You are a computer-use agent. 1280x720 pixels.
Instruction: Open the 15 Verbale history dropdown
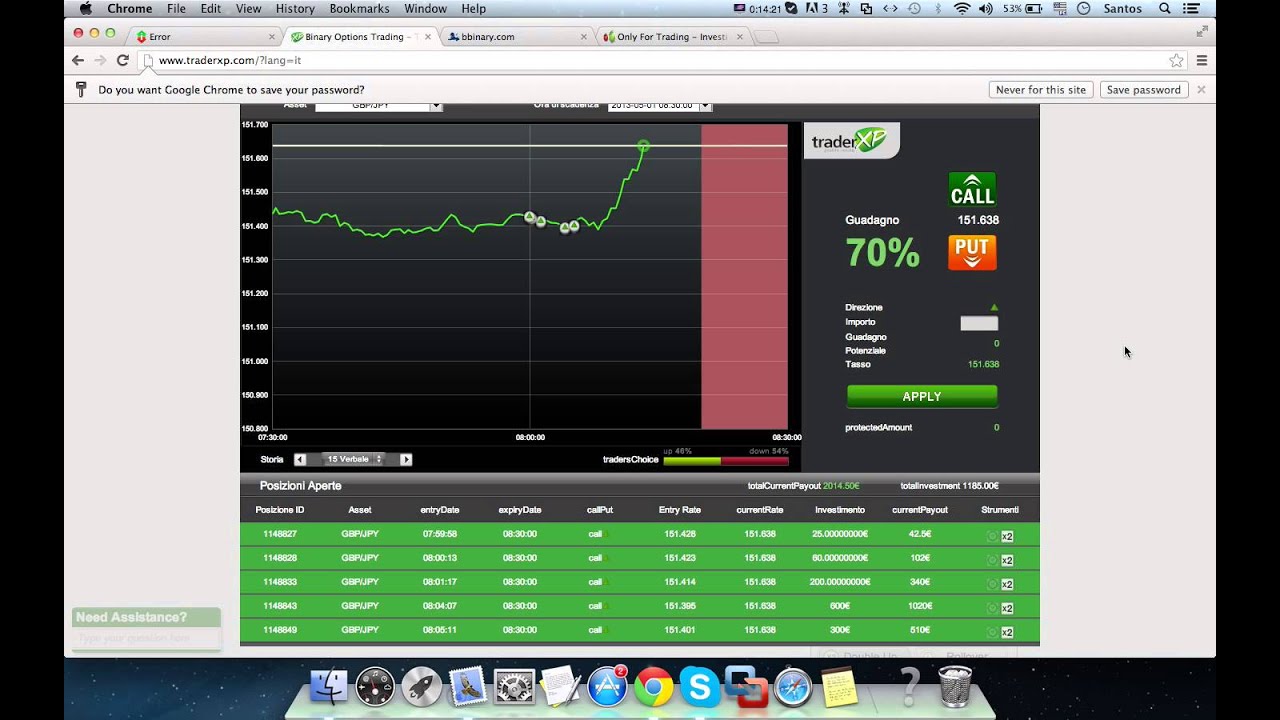click(352, 459)
